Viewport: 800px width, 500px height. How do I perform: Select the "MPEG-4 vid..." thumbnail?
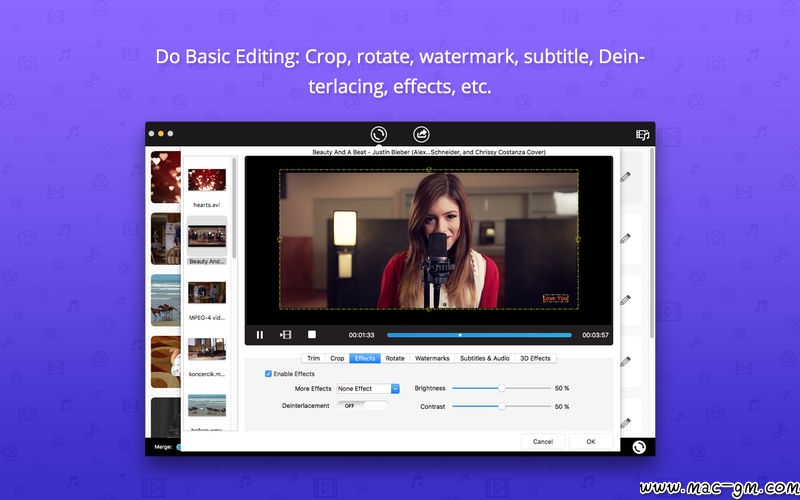[x=207, y=292]
